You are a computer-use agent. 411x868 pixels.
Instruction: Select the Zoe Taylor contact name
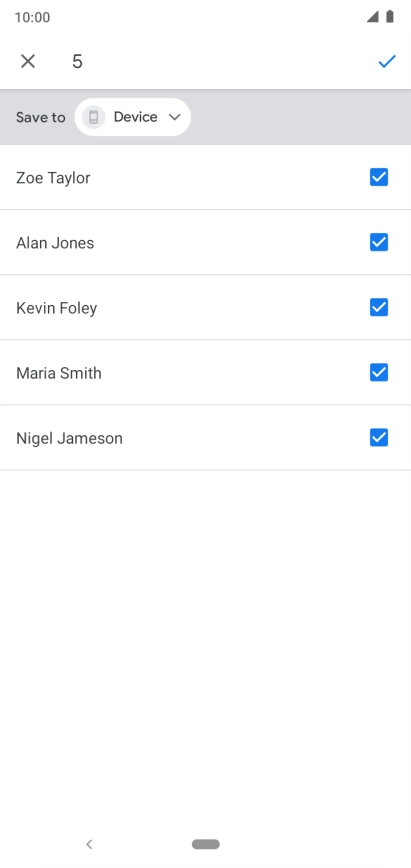[x=53, y=178]
